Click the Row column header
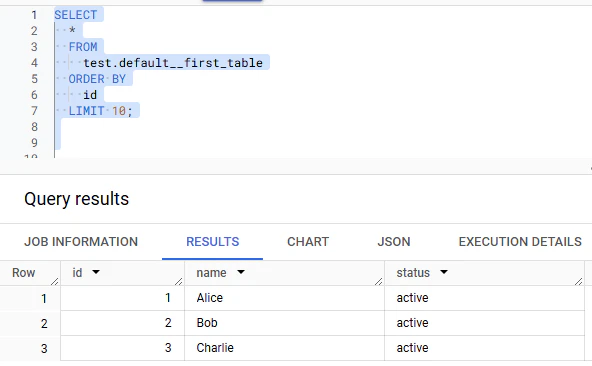 click(23, 273)
